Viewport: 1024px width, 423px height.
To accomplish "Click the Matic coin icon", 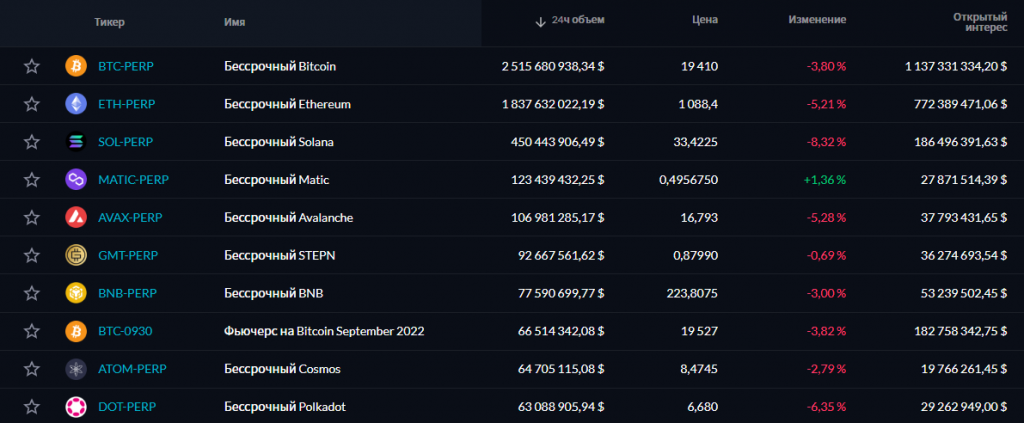I will pos(76,180).
